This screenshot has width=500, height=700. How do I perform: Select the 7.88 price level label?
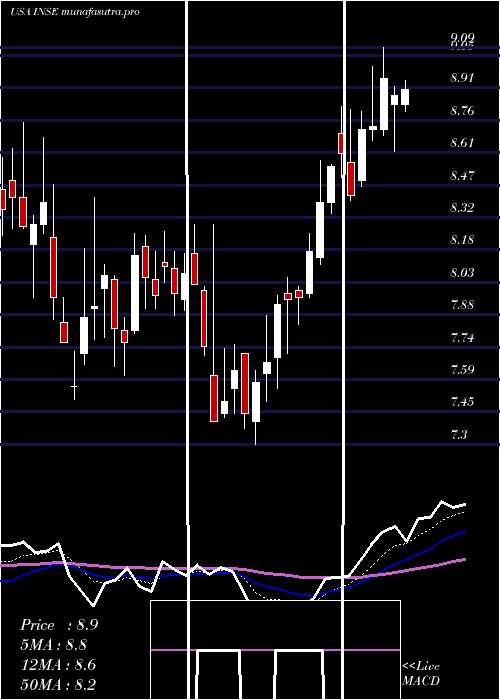462,305
